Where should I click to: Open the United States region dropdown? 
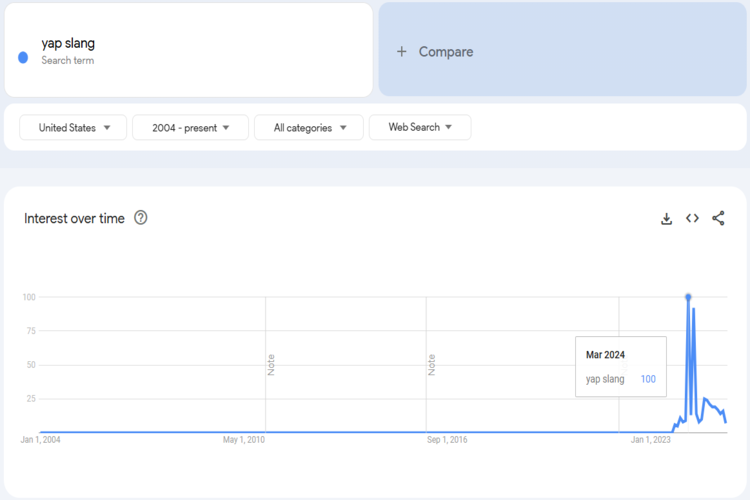(x=73, y=127)
